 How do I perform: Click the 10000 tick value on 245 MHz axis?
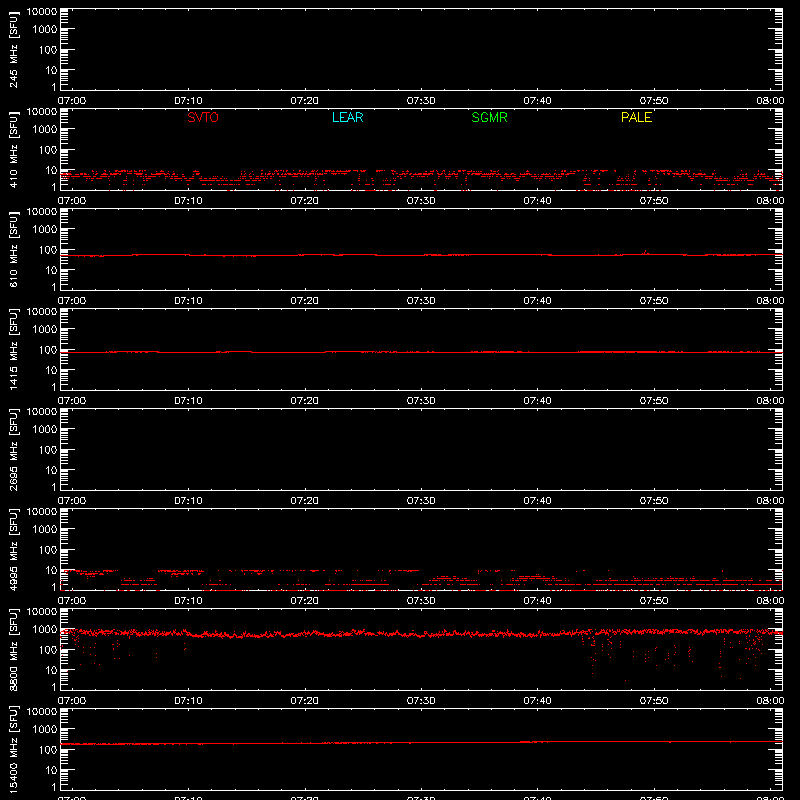42,12
